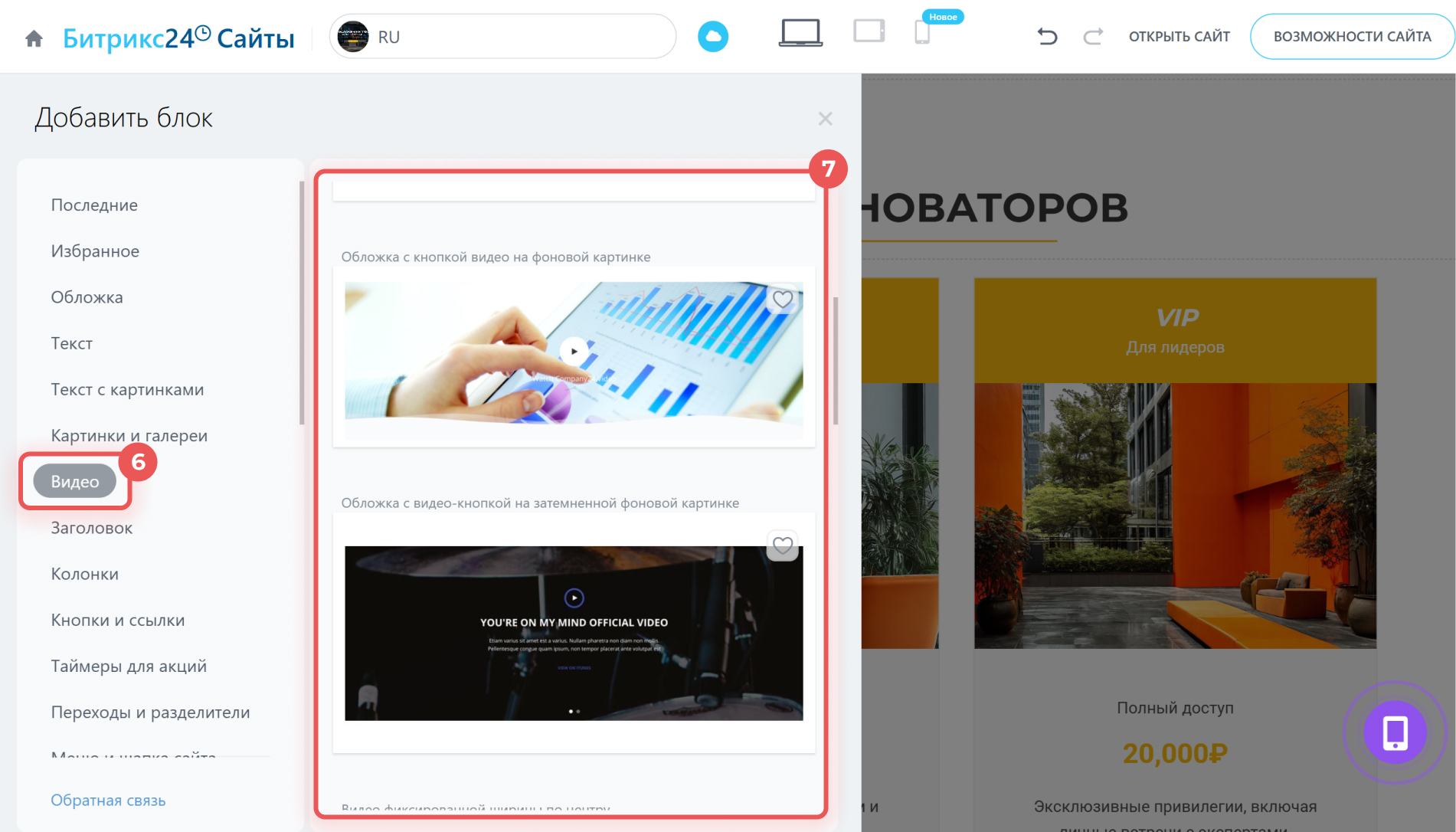Click the ОТКРЫТЬ САЙТ link

click(1179, 37)
